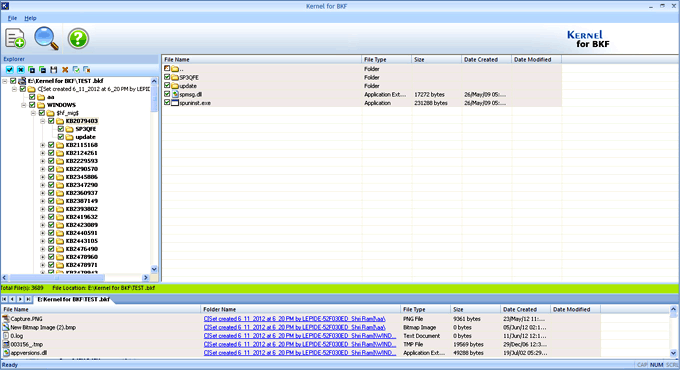This screenshot has height=370, width=680.
Task: Collapse the KB2079403 tree node
Action: [42, 121]
